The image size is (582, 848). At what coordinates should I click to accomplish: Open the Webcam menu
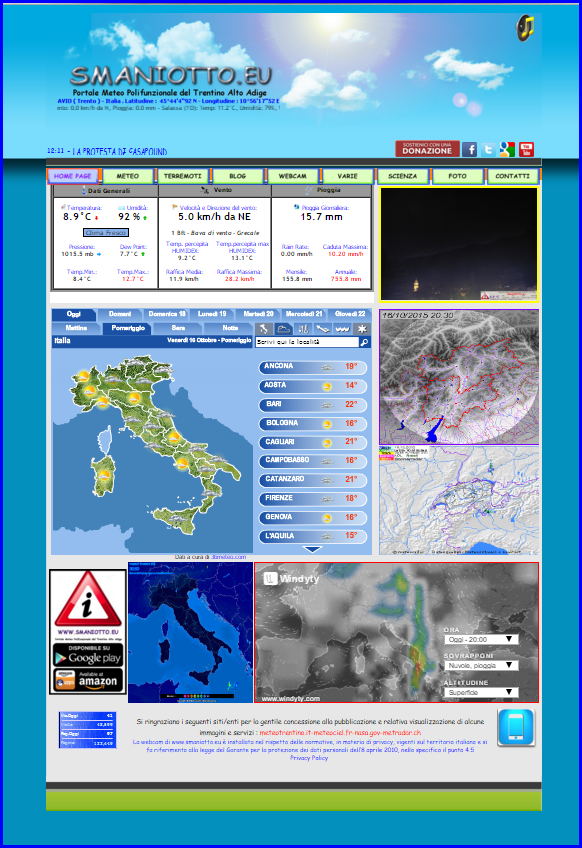click(x=293, y=176)
